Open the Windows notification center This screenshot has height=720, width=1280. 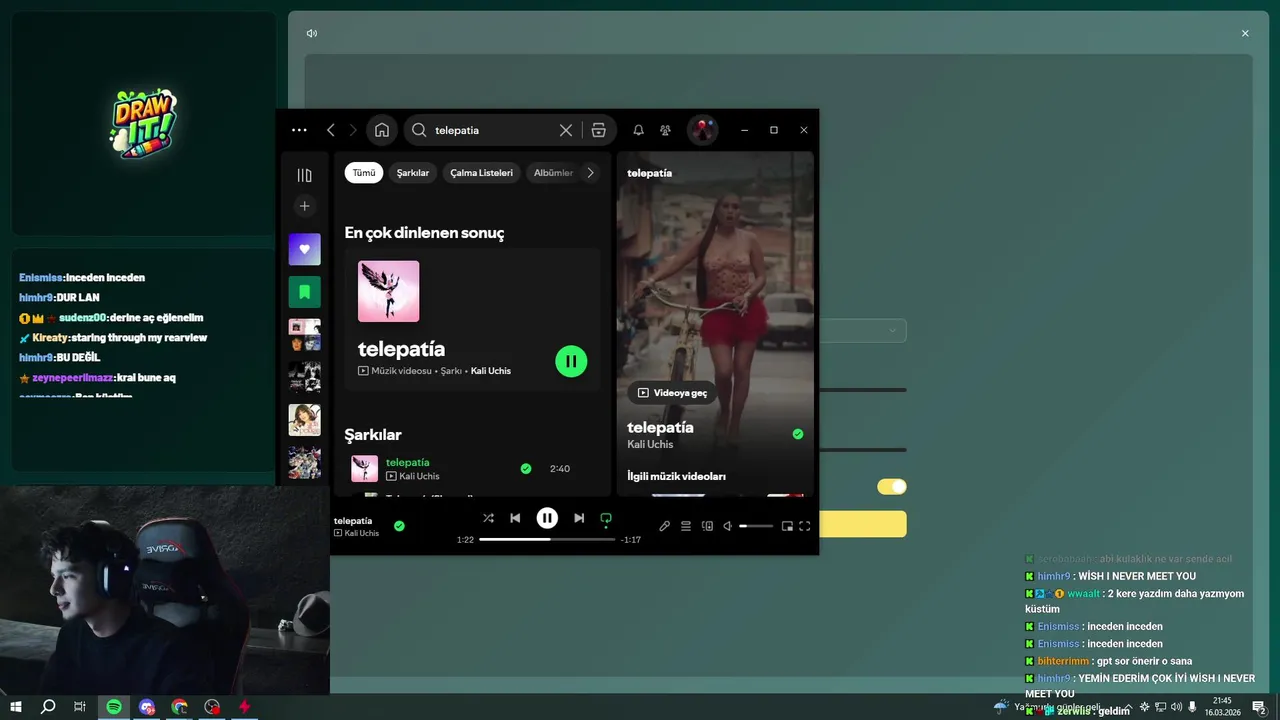click(1260, 707)
